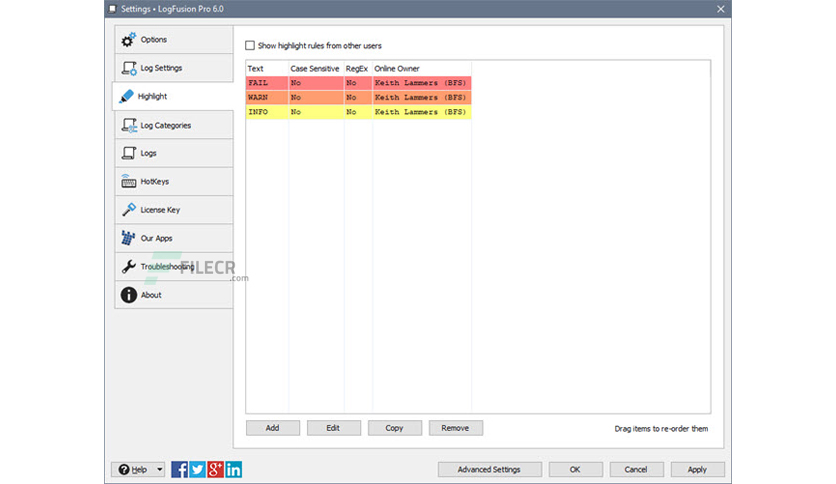The image size is (836, 484).
Task: Open the LinkedIn social link icon
Action: coord(234,469)
